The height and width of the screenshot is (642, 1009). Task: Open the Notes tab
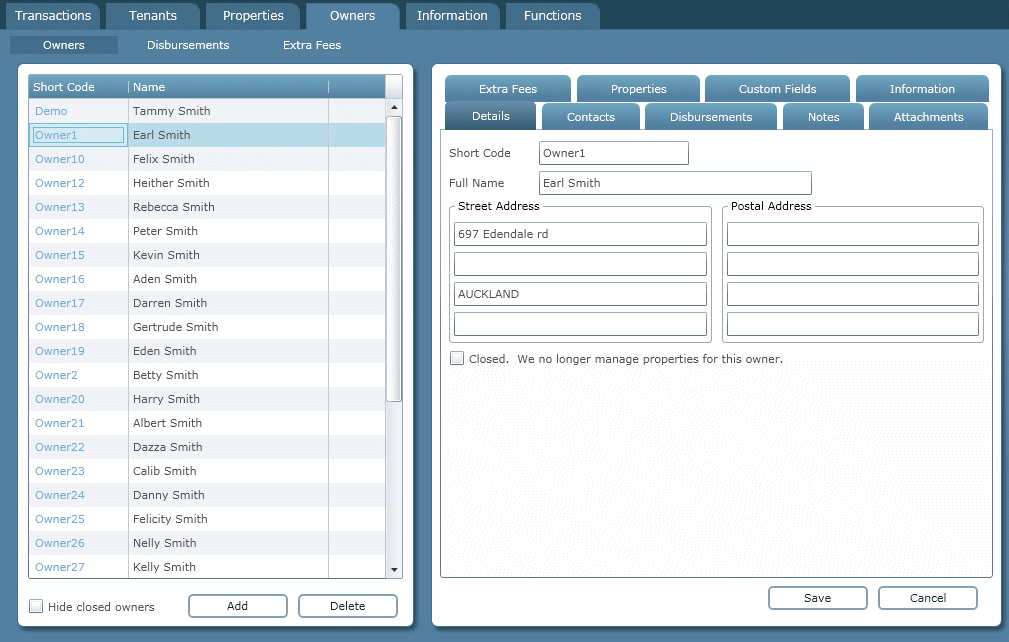point(823,117)
